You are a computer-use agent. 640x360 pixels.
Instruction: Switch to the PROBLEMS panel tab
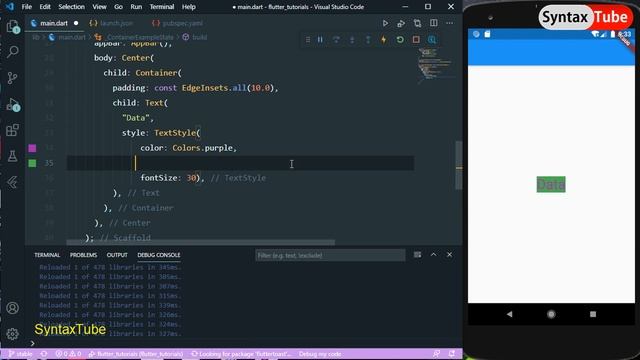click(83, 255)
